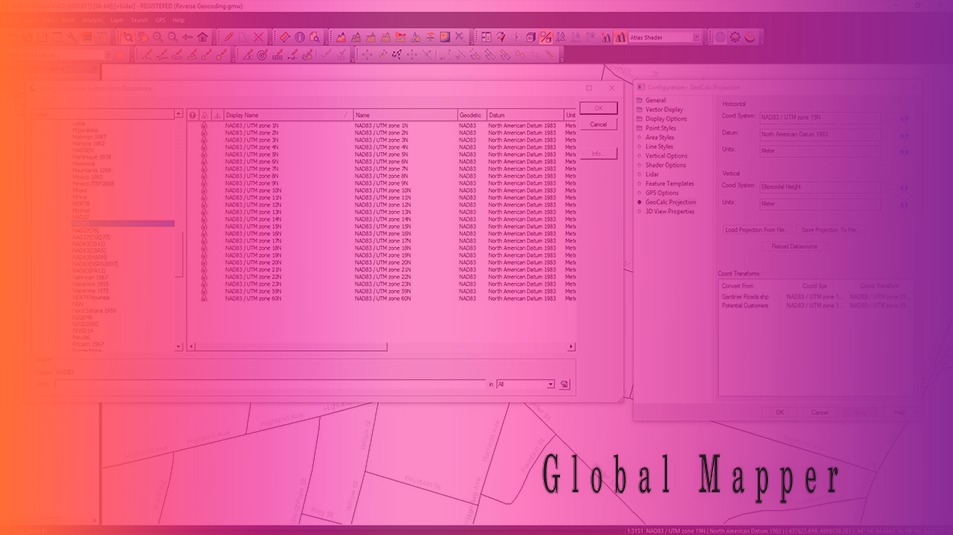Select the 'NAD83 / UTM zone 10N' display name row

(253, 190)
